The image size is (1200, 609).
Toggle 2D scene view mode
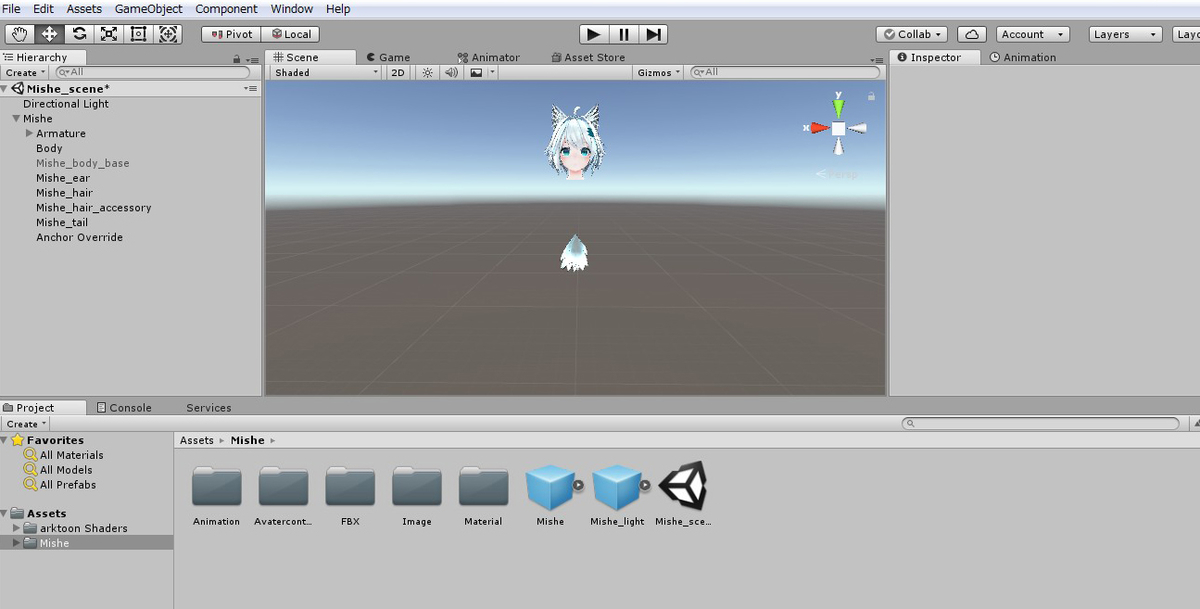coord(398,73)
